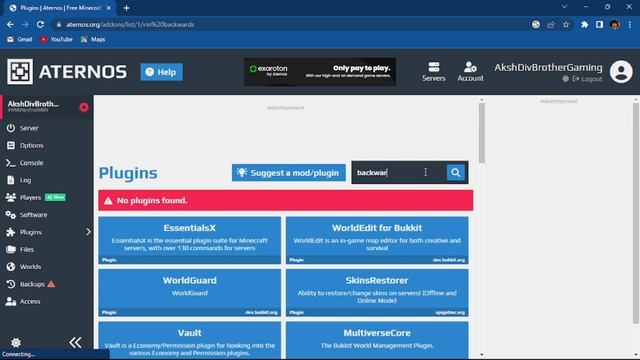
Task: Click the user avatar icon
Action: tap(621, 72)
